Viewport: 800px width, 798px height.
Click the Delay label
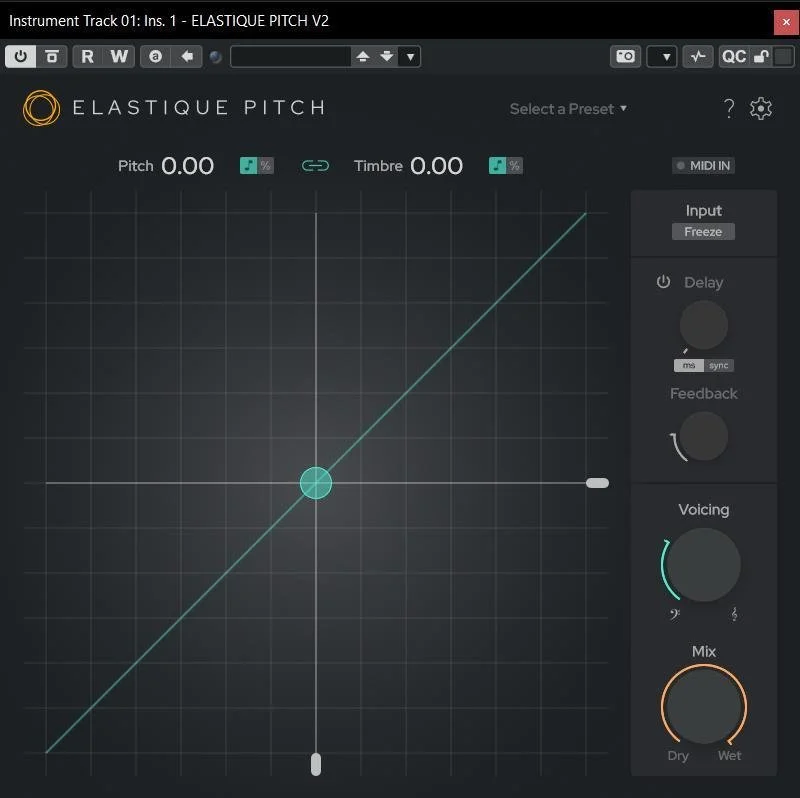(704, 282)
